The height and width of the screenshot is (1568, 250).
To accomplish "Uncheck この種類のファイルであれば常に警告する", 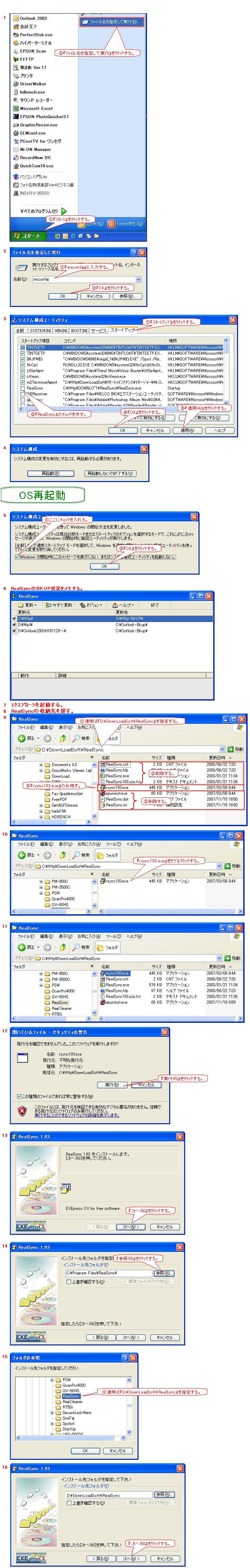I will coord(19,1096).
